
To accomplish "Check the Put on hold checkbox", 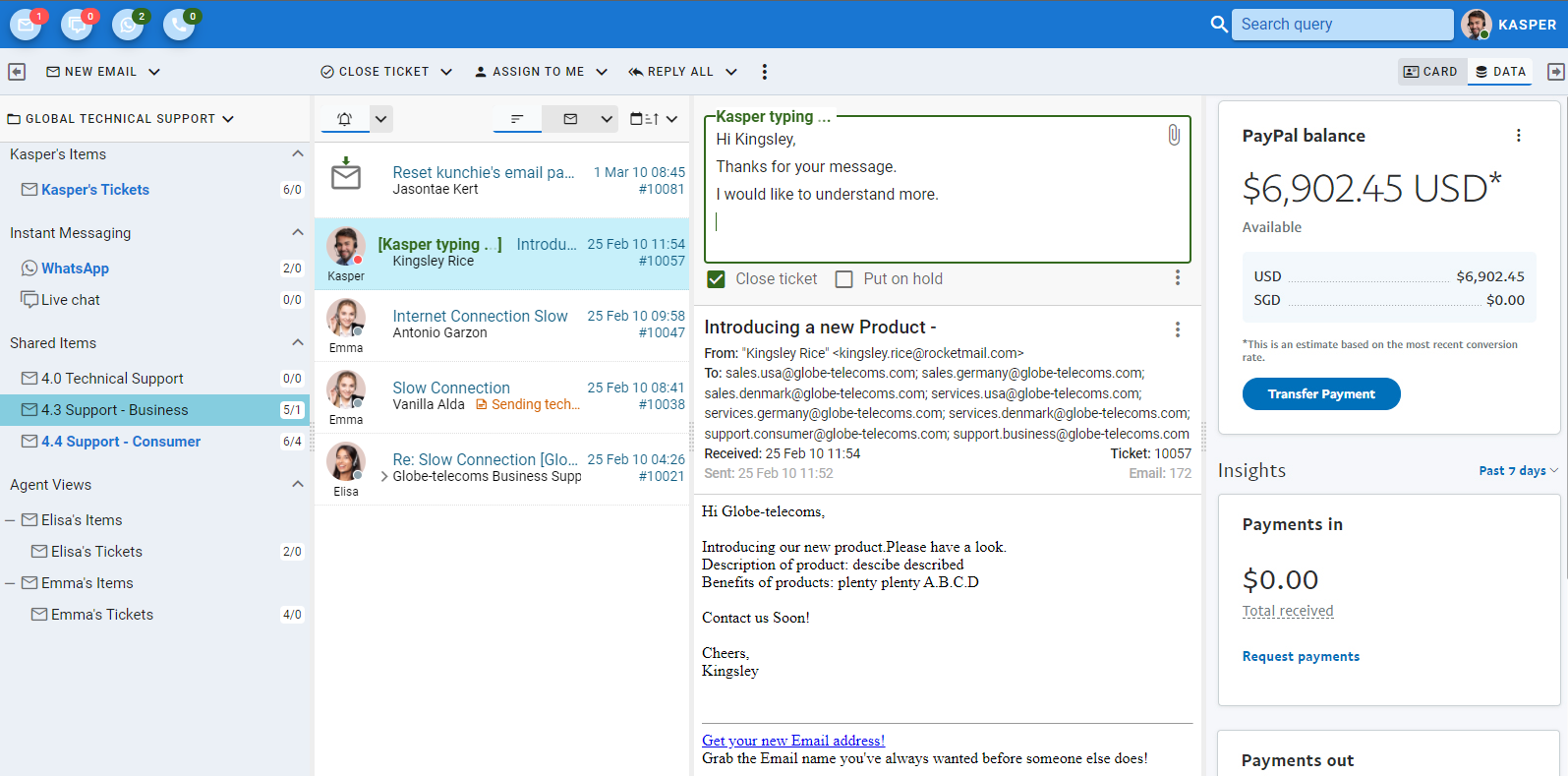I will [843, 279].
